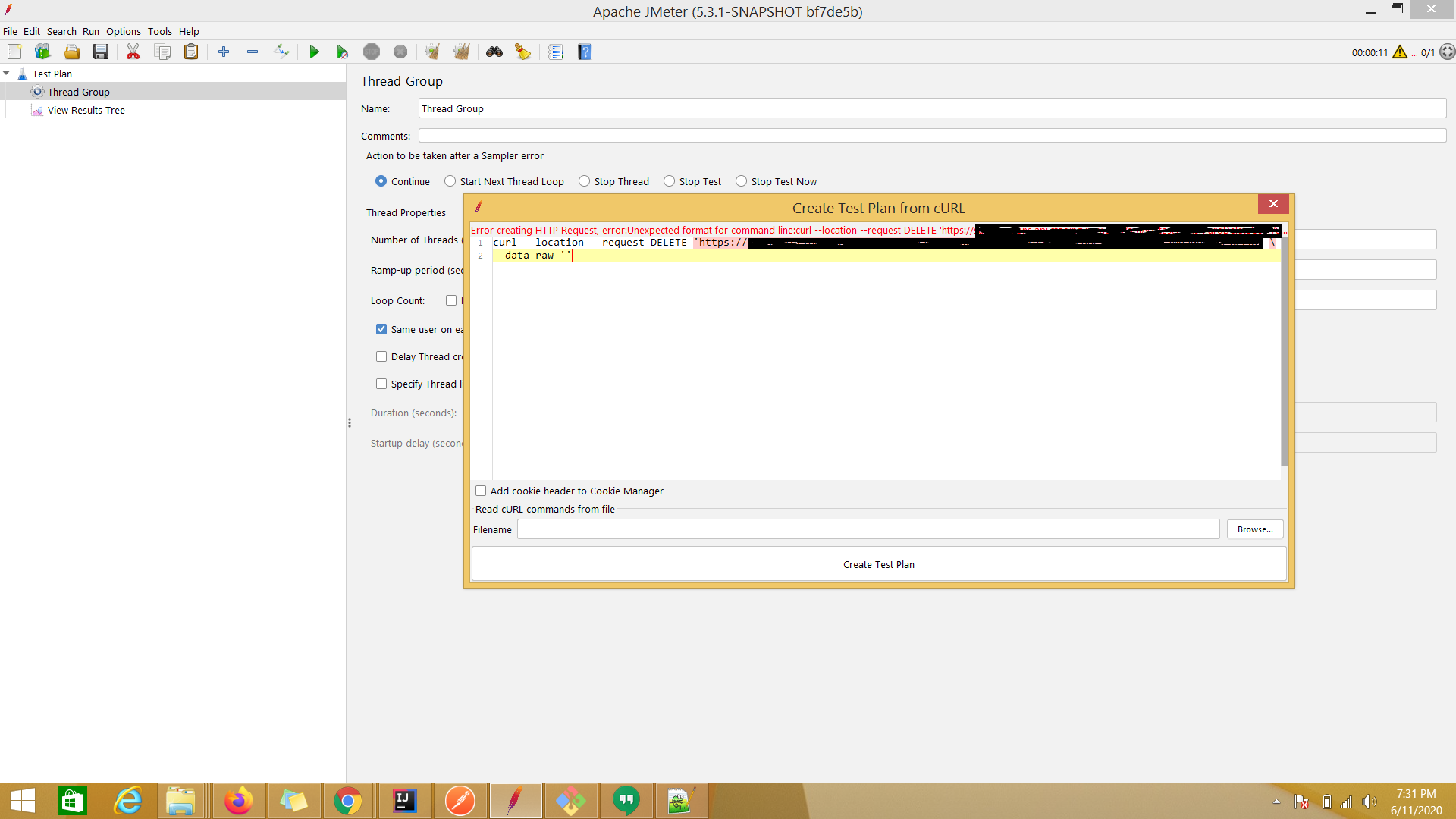The image size is (1456, 819).
Task: Open the Run menu
Action: click(90, 31)
